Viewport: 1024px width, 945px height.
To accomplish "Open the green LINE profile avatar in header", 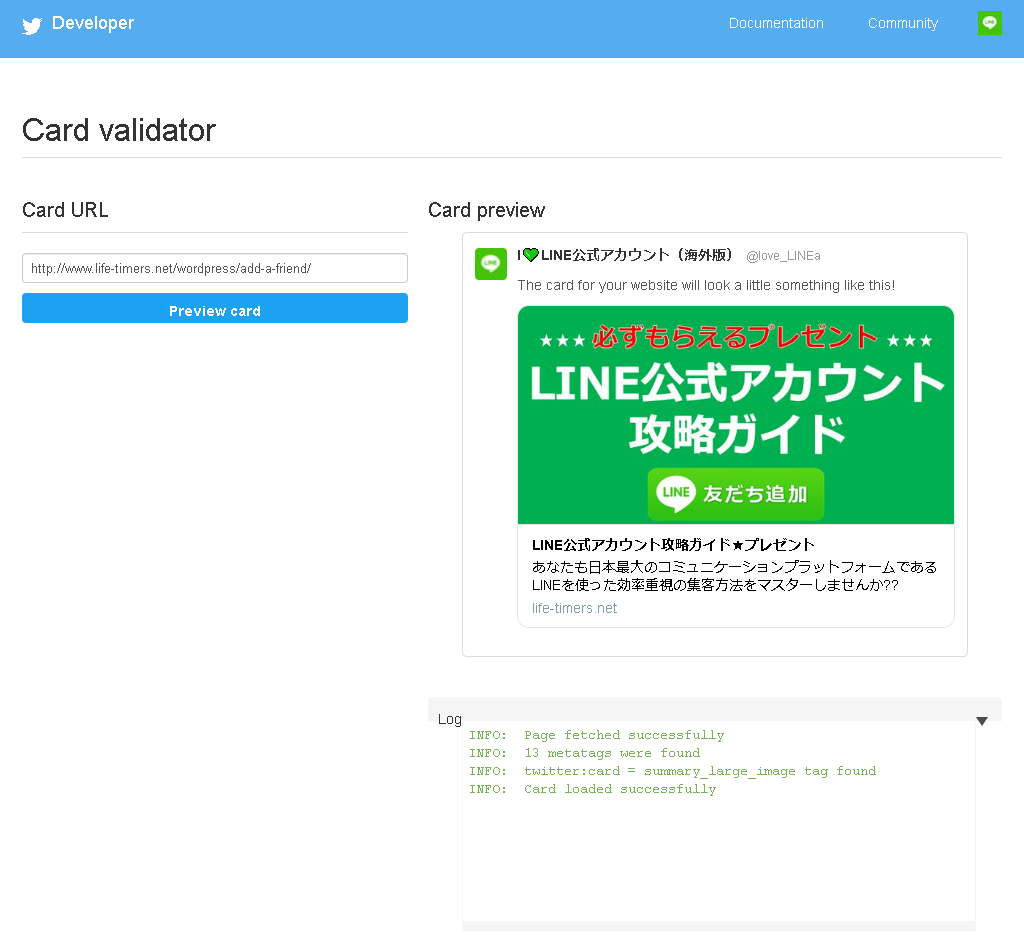I will coord(989,23).
